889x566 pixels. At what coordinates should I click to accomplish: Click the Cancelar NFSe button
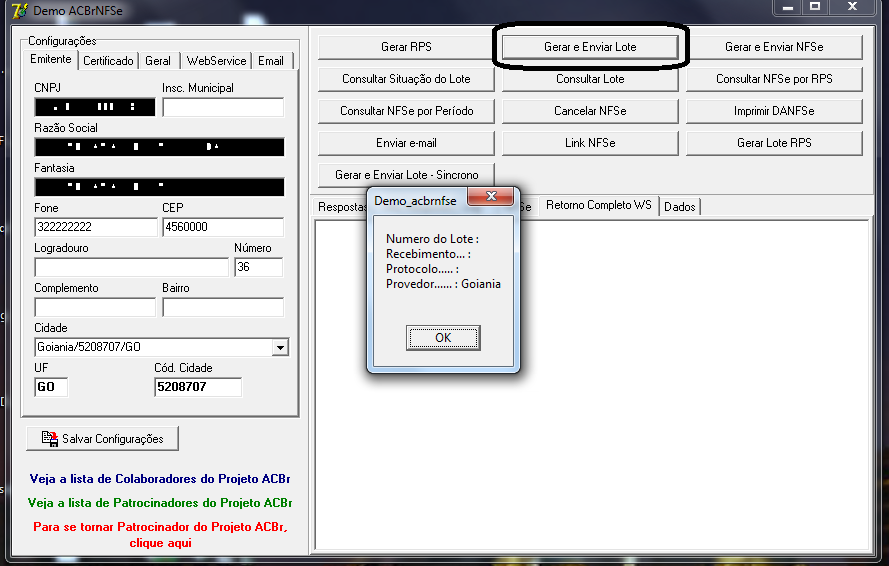[x=590, y=111]
